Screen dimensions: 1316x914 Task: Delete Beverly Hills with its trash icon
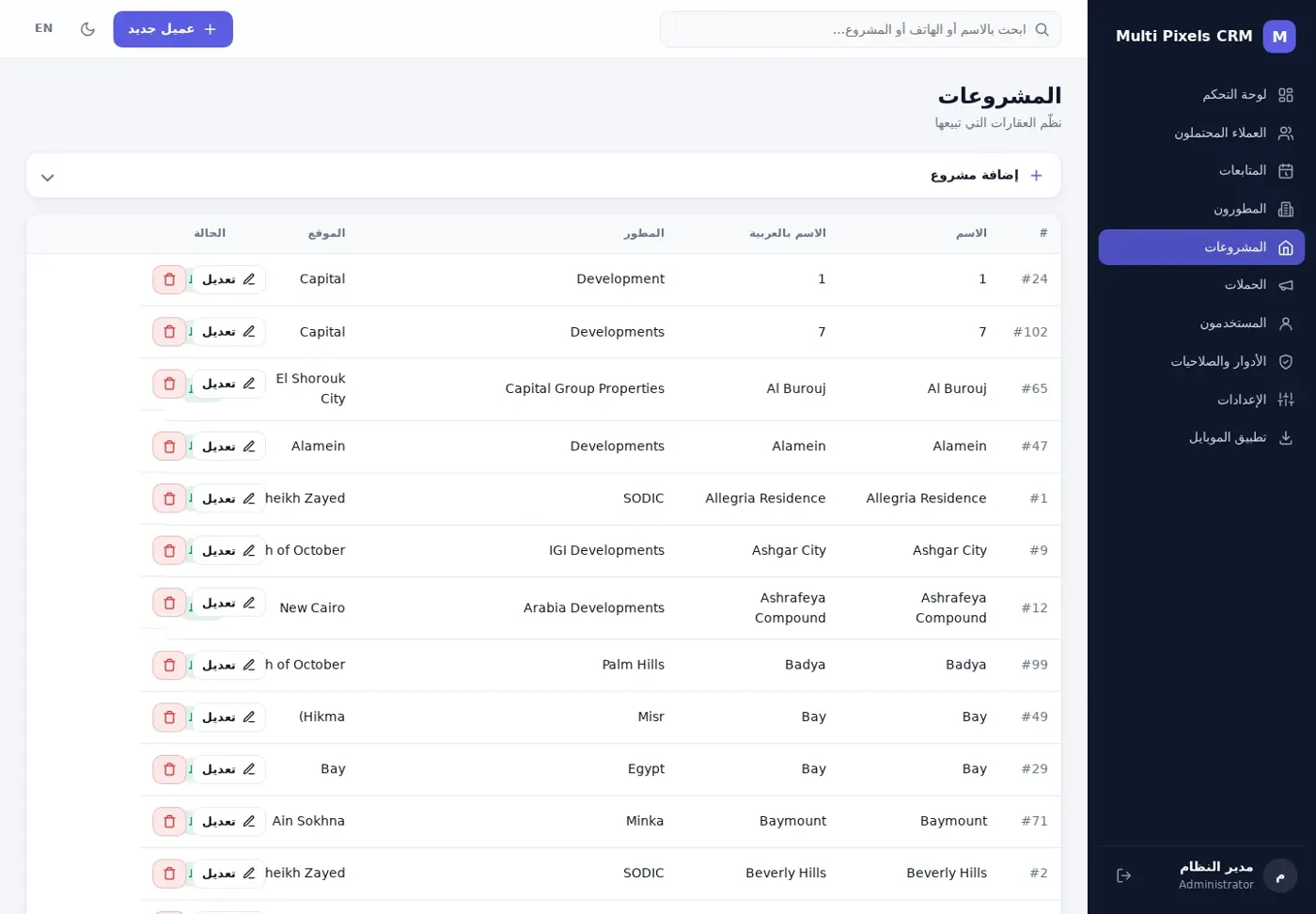tap(169, 874)
